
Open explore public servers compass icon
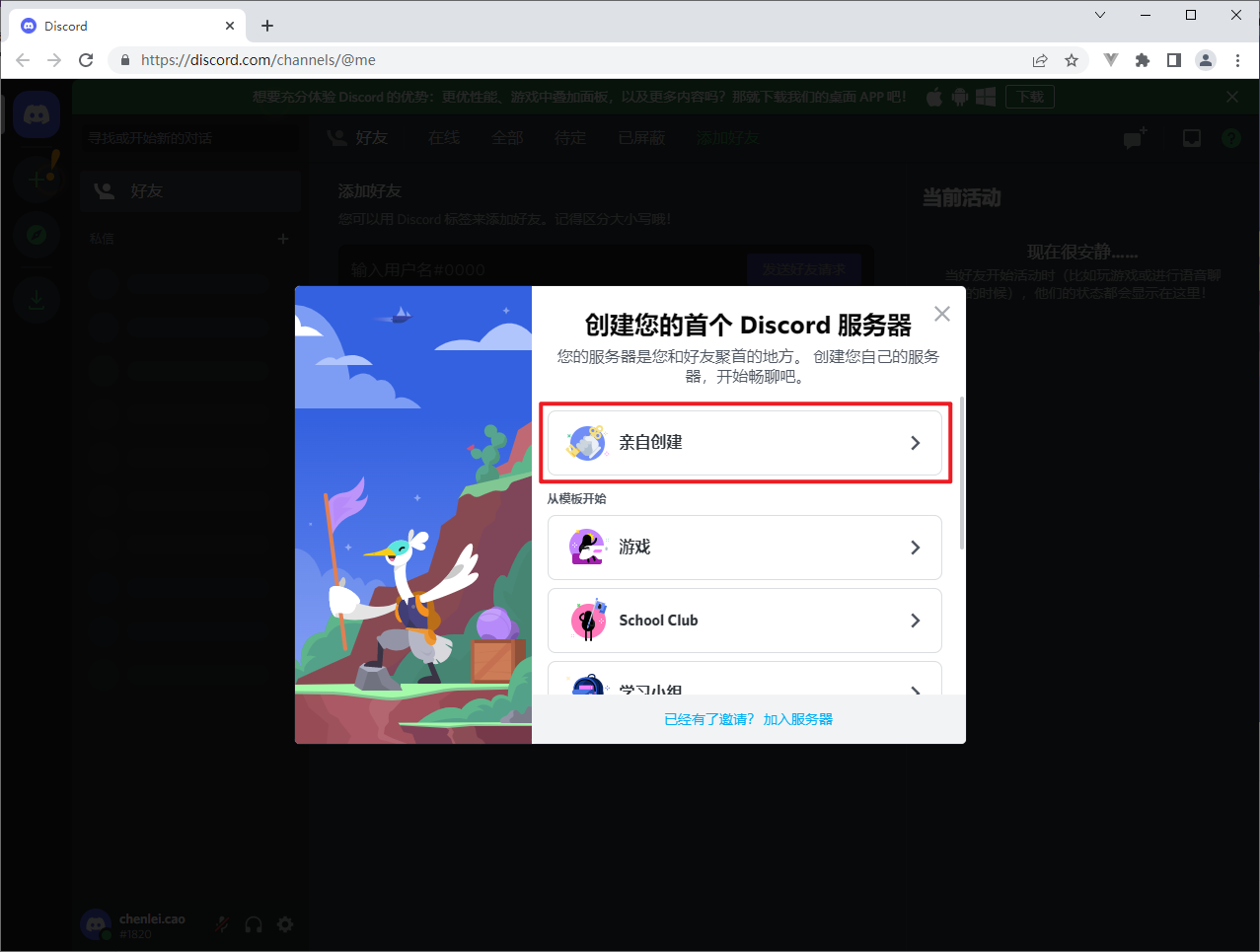pos(37,235)
